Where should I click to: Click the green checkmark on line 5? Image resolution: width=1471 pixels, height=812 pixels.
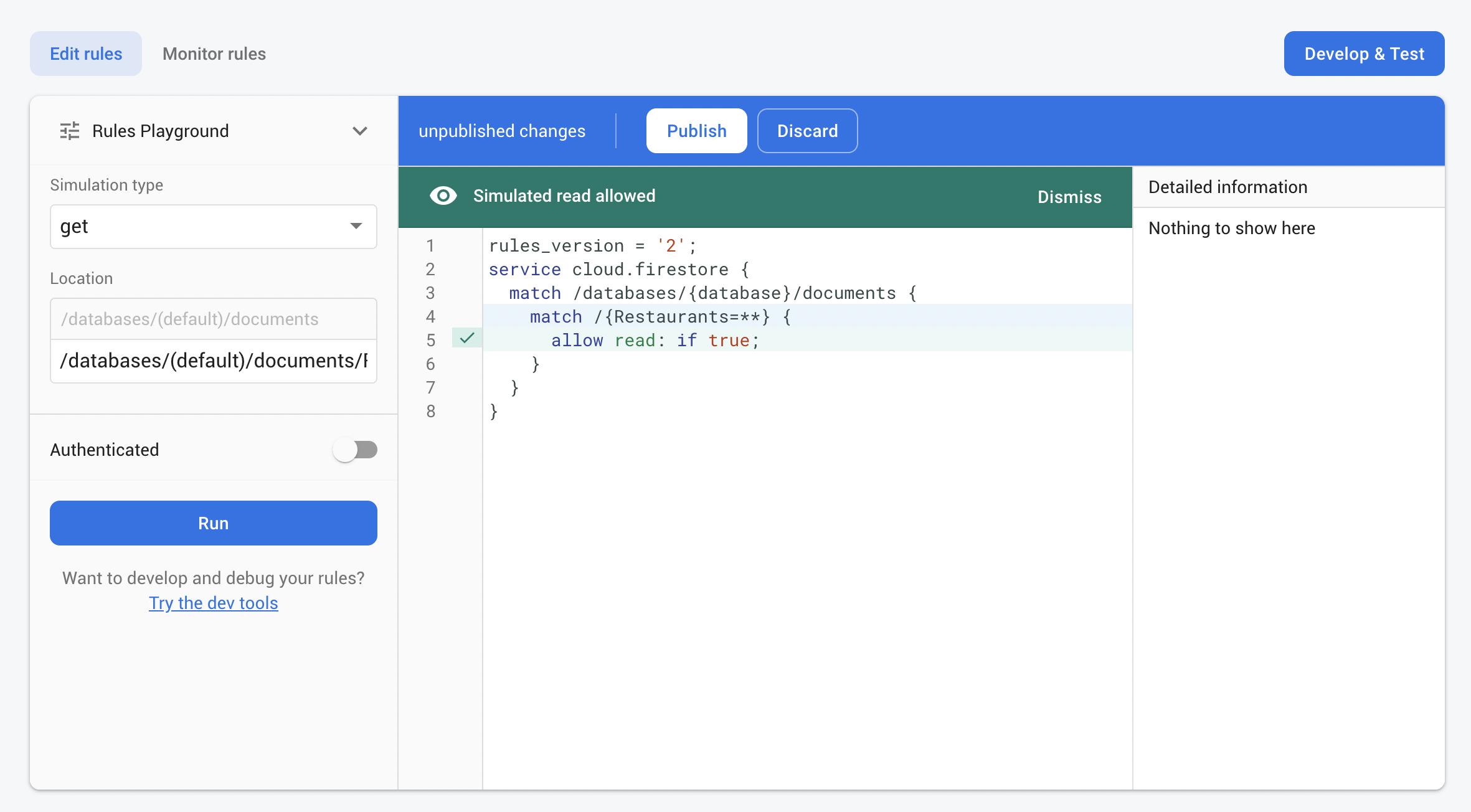click(467, 338)
